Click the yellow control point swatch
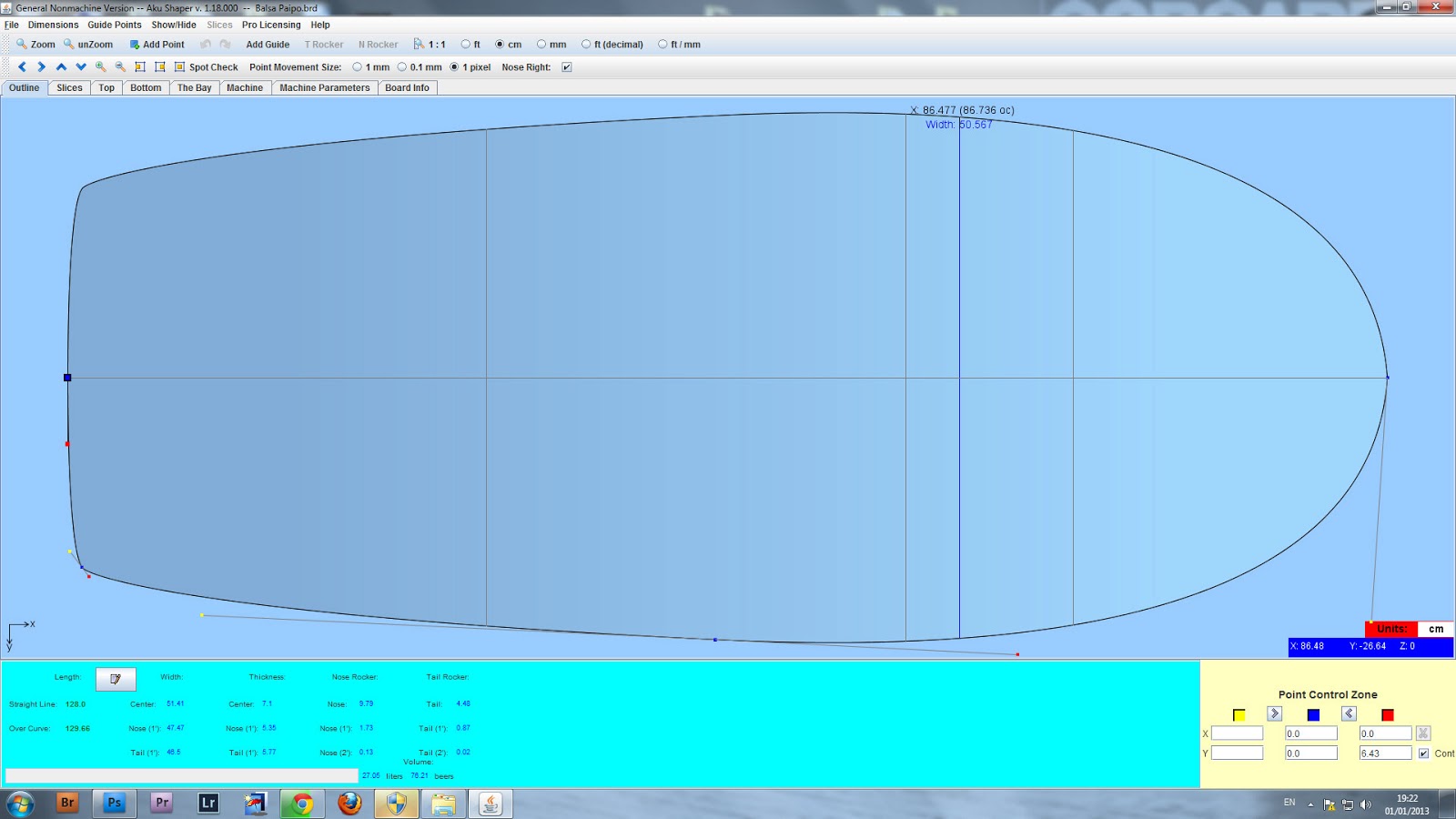The height and width of the screenshot is (819, 1456). tap(1239, 715)
